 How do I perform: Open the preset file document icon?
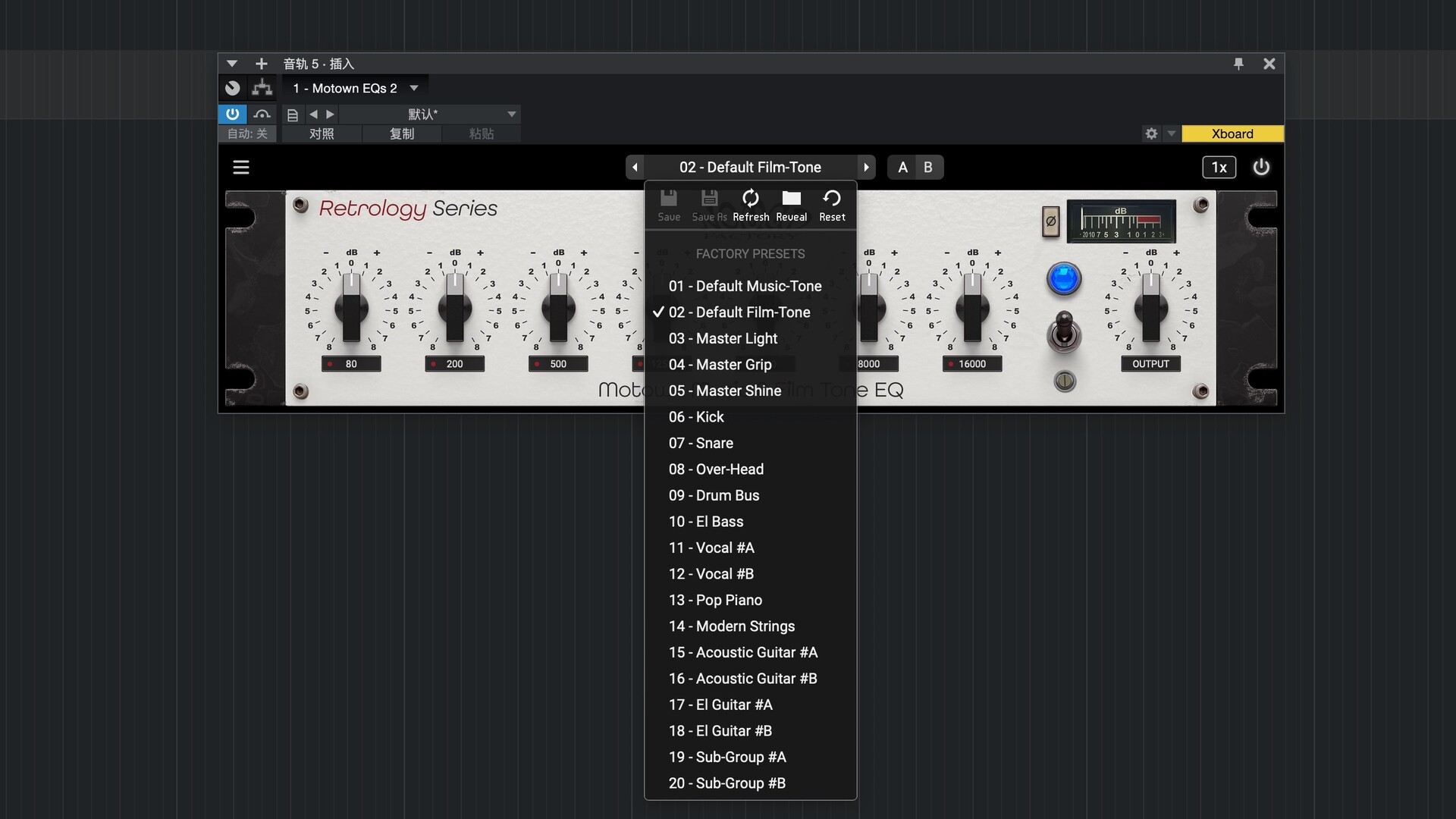(292, 115)
